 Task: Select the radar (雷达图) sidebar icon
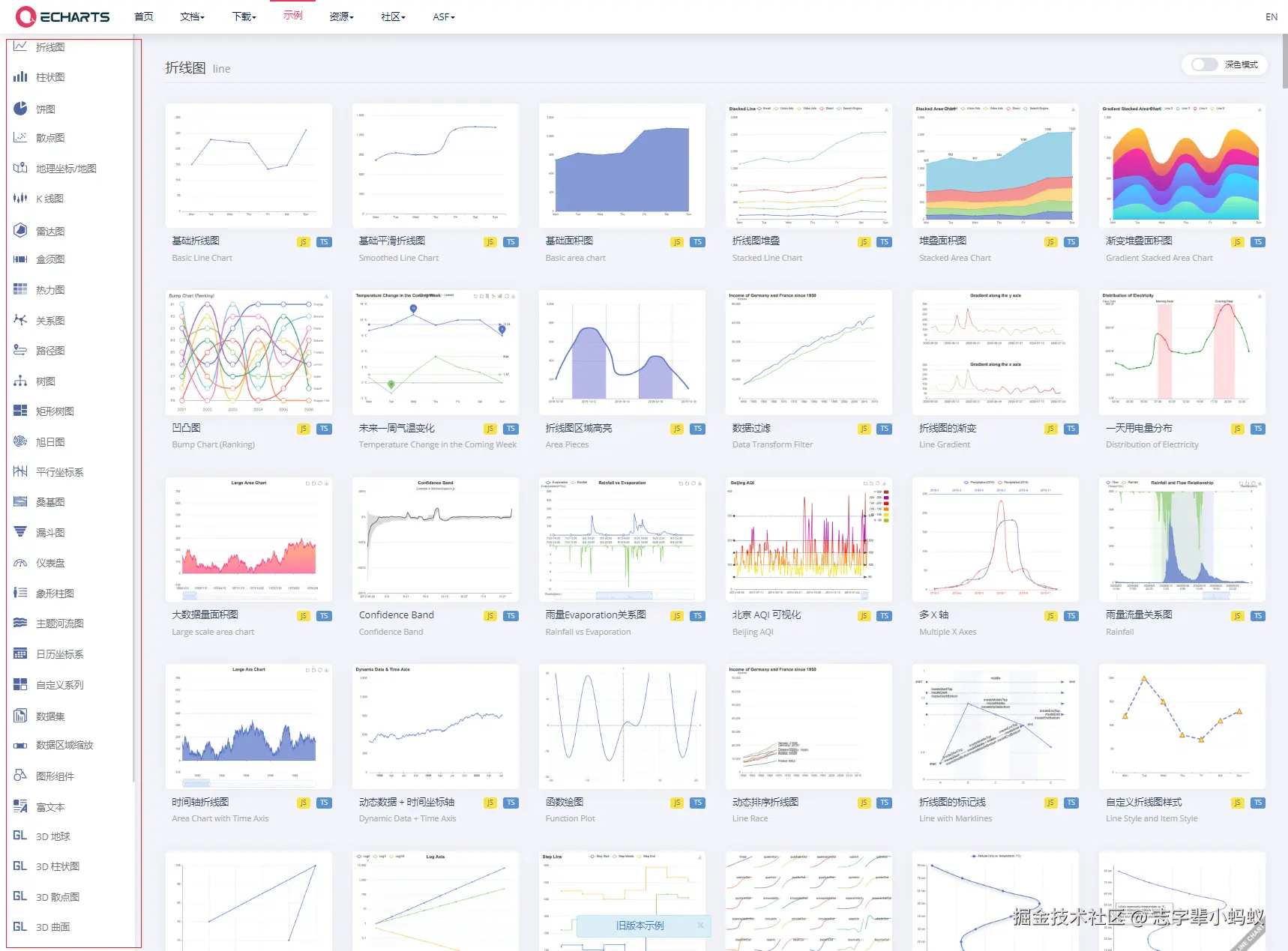click(20, 230)
